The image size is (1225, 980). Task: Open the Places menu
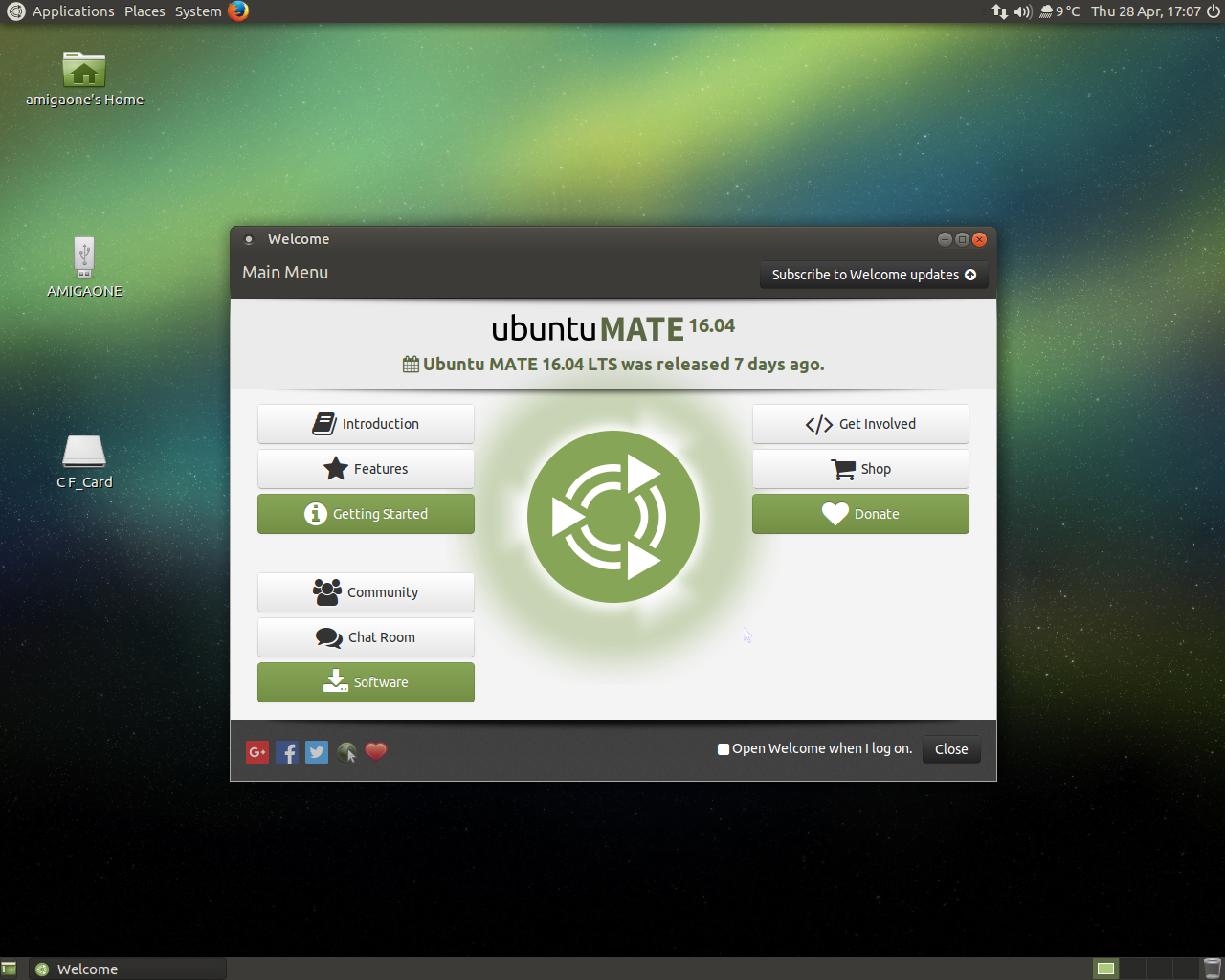point(145,11)
